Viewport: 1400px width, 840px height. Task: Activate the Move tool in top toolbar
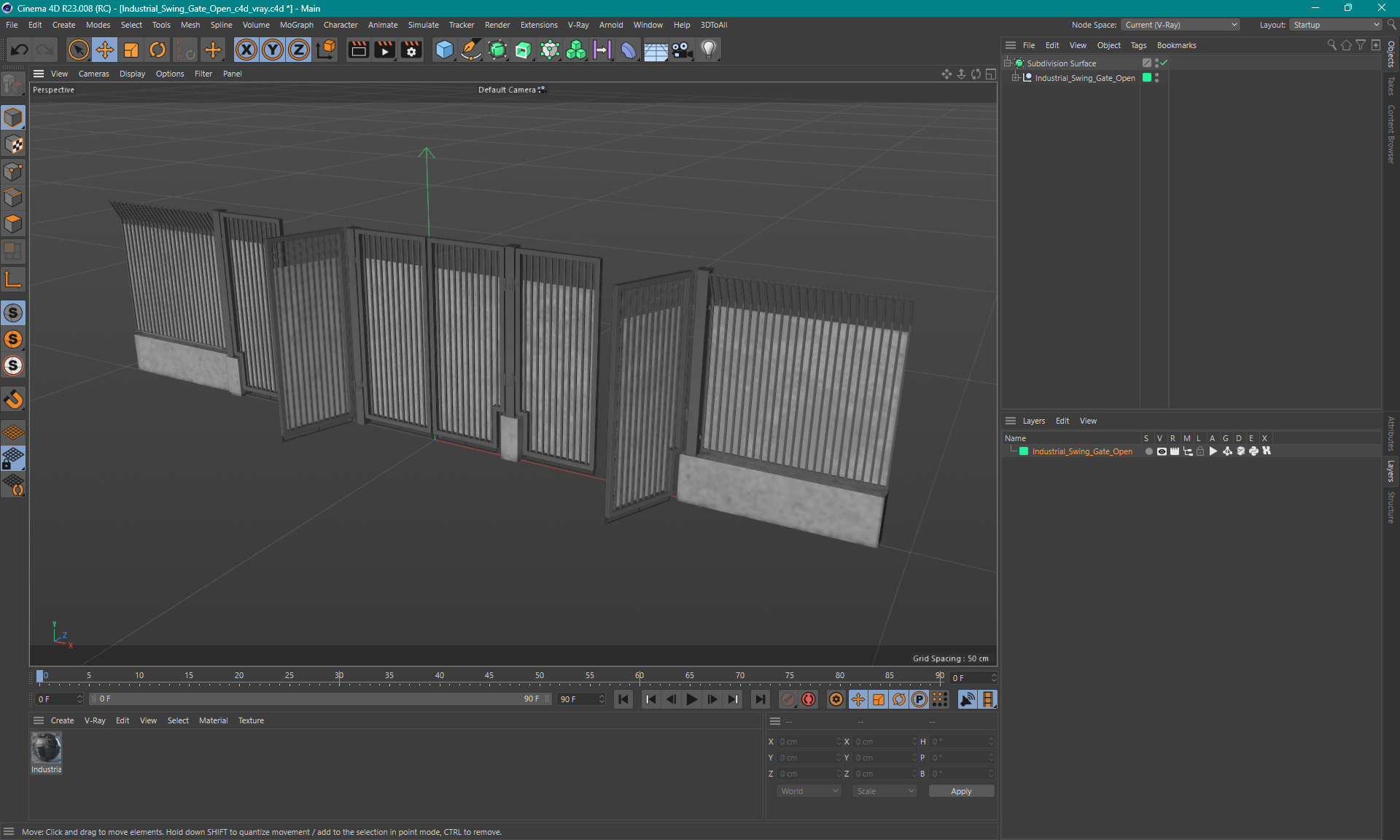click(x=105, y=50)
